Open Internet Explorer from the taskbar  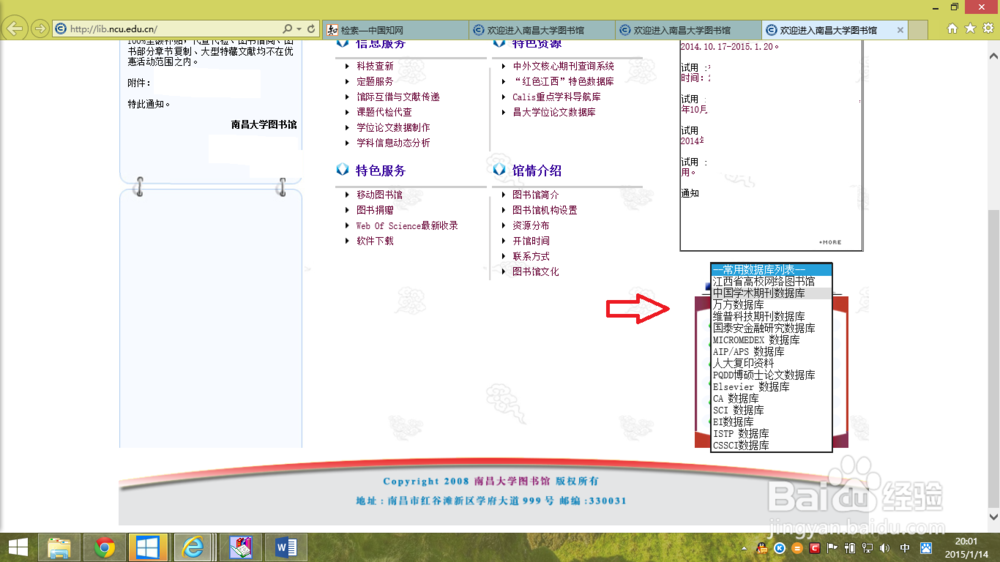tap(192, 547)
